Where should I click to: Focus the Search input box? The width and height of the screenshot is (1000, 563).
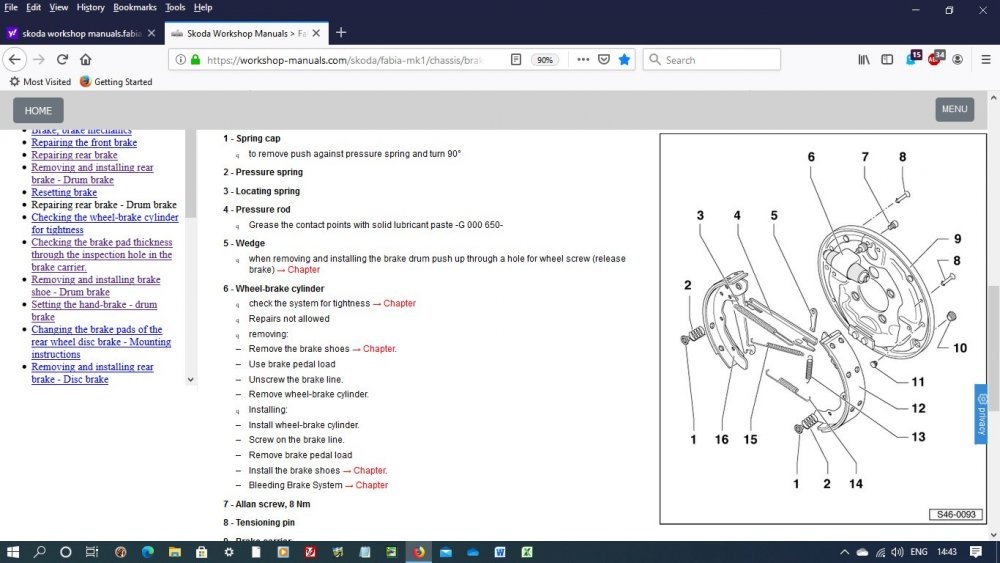pos(712,60)
